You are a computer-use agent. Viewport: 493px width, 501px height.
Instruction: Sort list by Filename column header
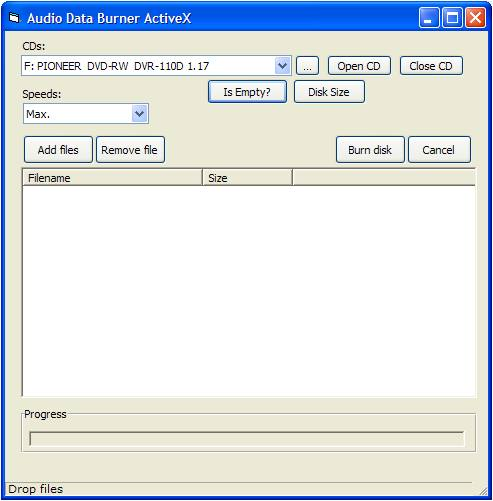point(112,178)
